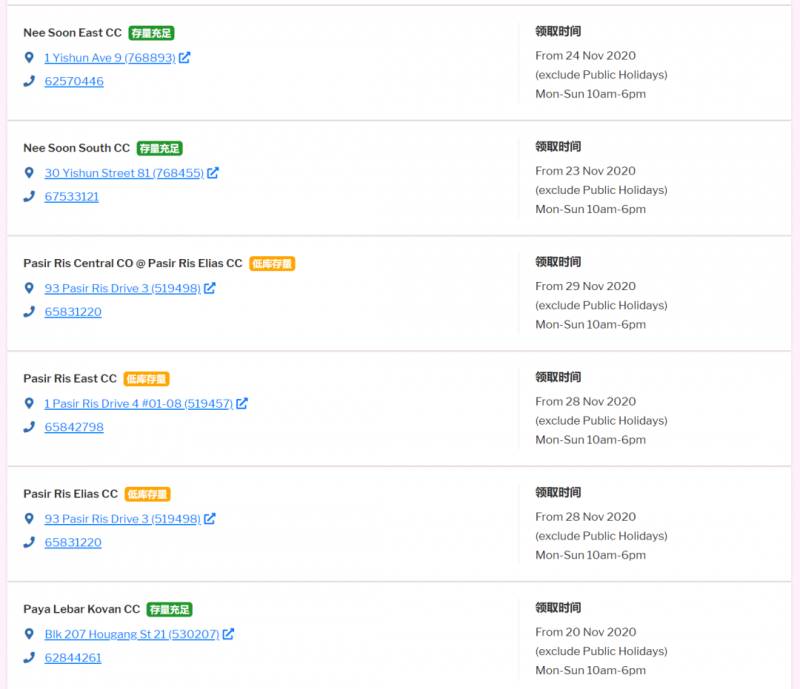Call Nee Soon East CC number 62570446
Image resolution: width=800 pixels, height=689 pixels.
pos(74,82)
